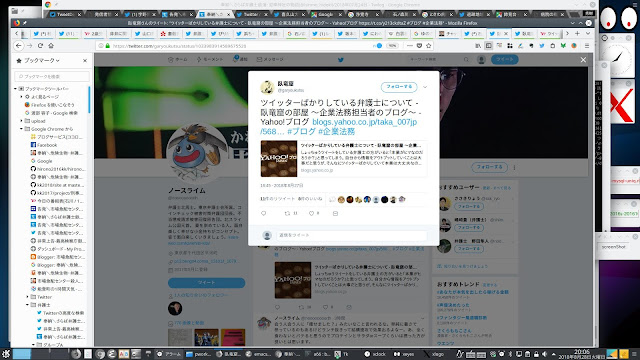Open Twitter 通知 notifications item

240,60
